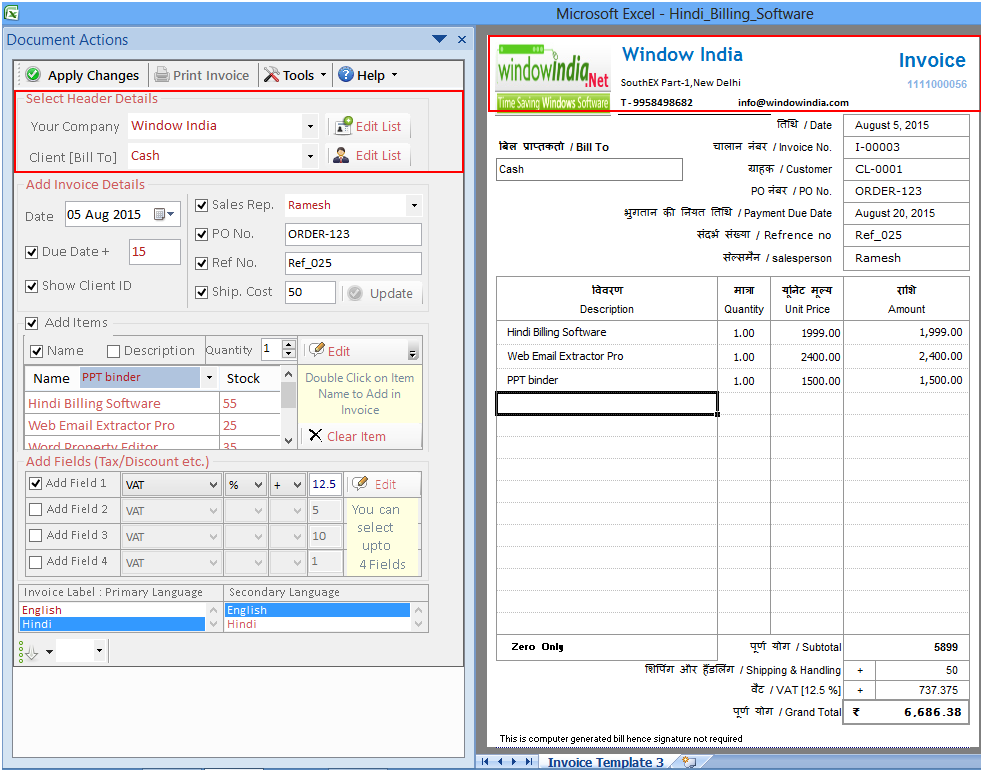This screenshot has height=772, width=981.
Task: Click the Client Edit List button text
Action: pyautogui.click(x=378, y=155)
